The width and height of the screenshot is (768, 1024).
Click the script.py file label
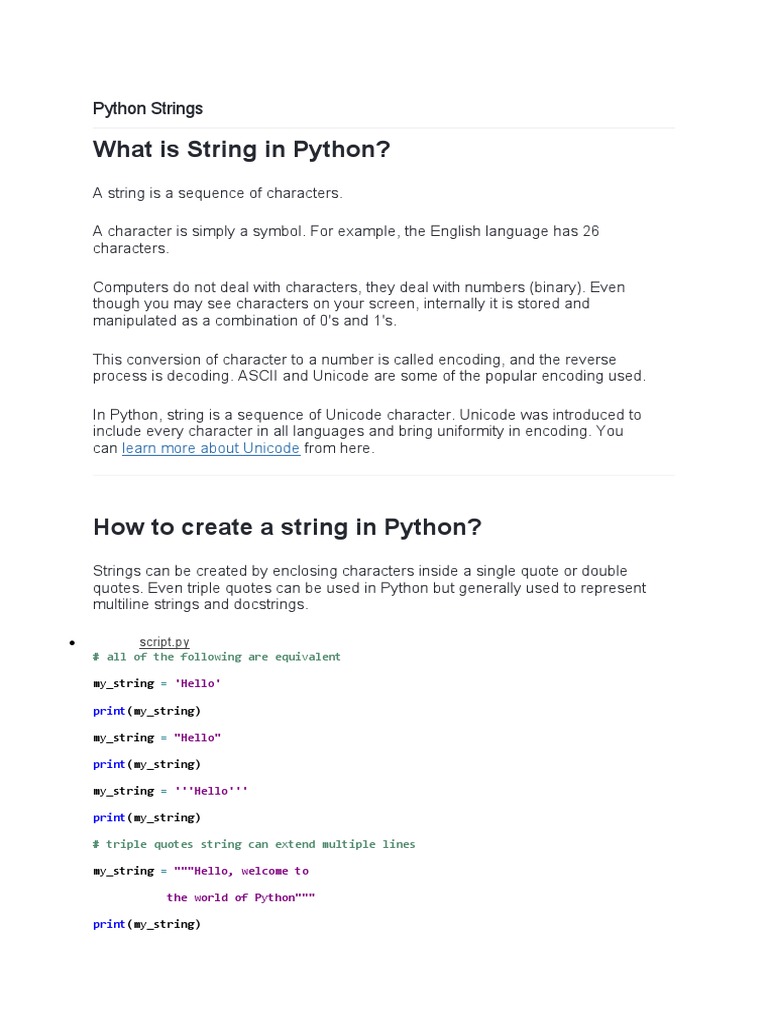point(164,642)
